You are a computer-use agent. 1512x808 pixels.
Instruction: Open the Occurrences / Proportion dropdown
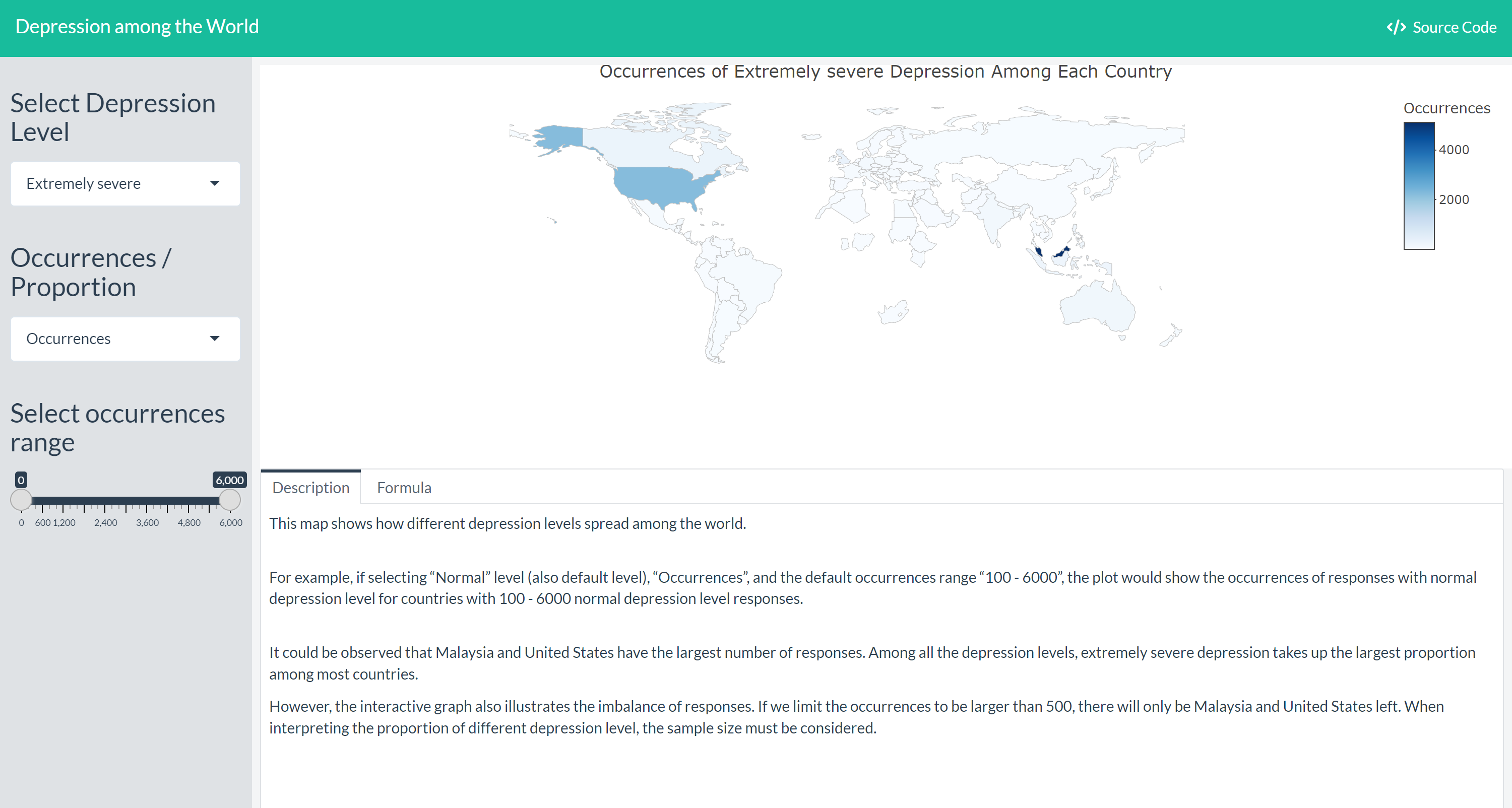[x=124, y=339]
